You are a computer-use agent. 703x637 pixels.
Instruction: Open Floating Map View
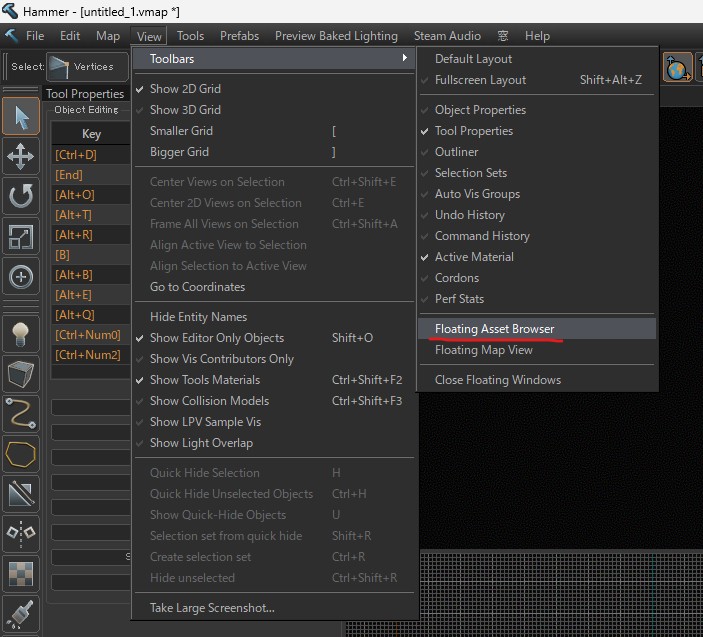click(x=537, y=350)
